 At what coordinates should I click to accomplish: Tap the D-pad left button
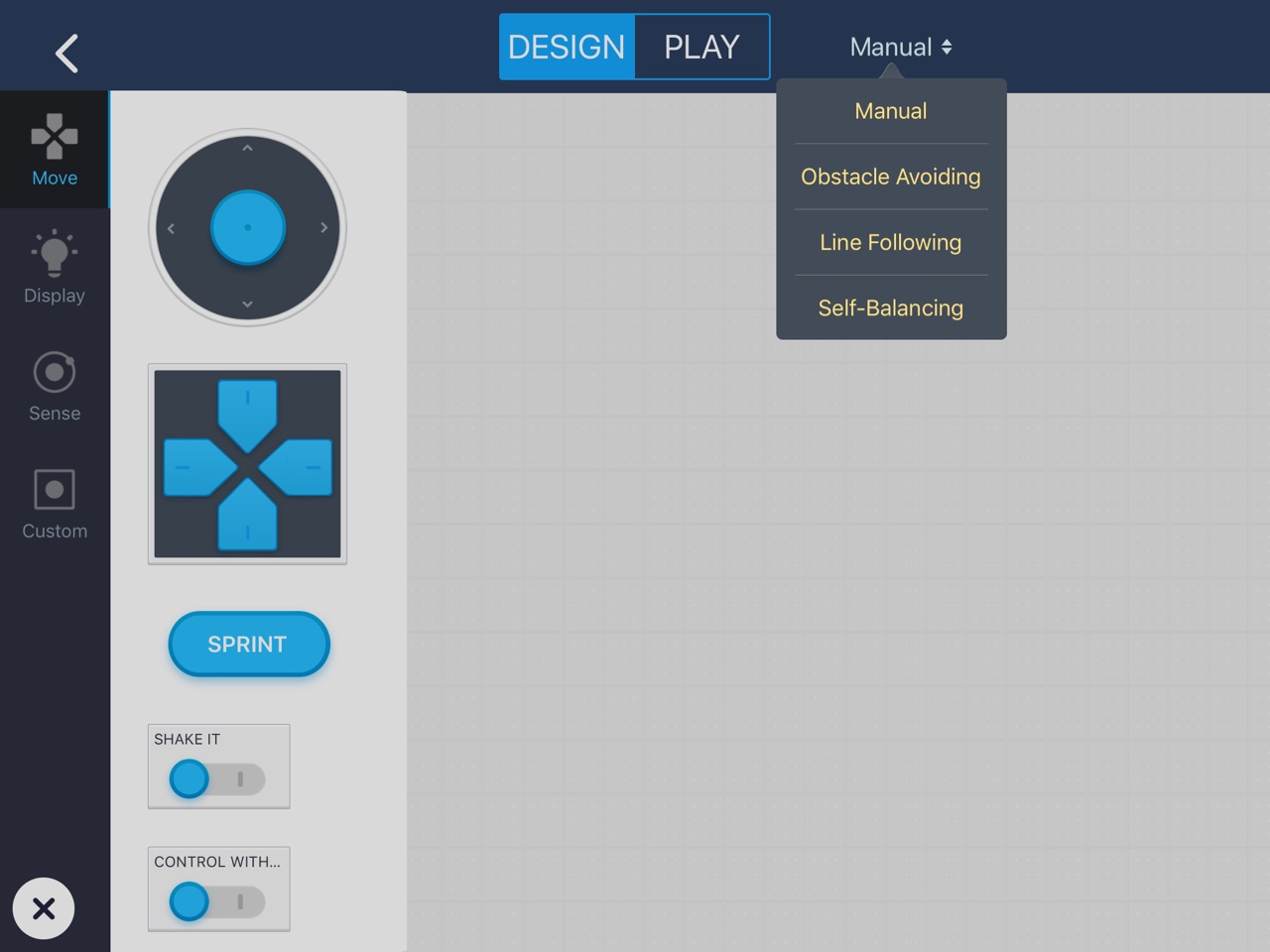click(198, 467)
